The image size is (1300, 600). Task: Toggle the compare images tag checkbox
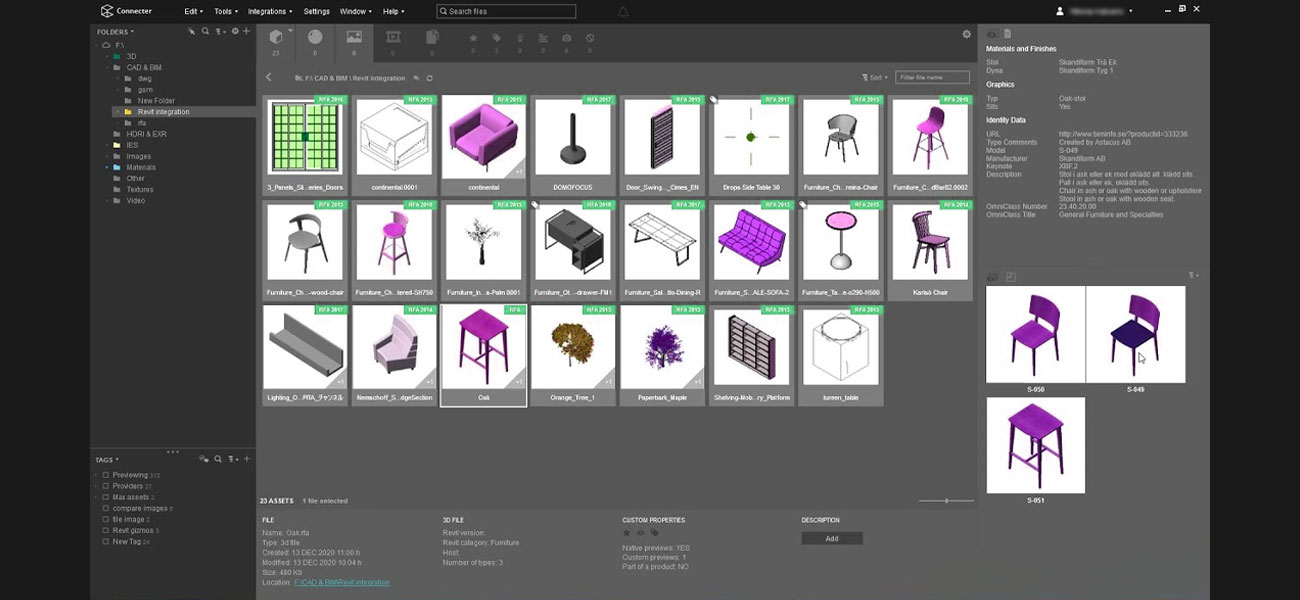106,508
